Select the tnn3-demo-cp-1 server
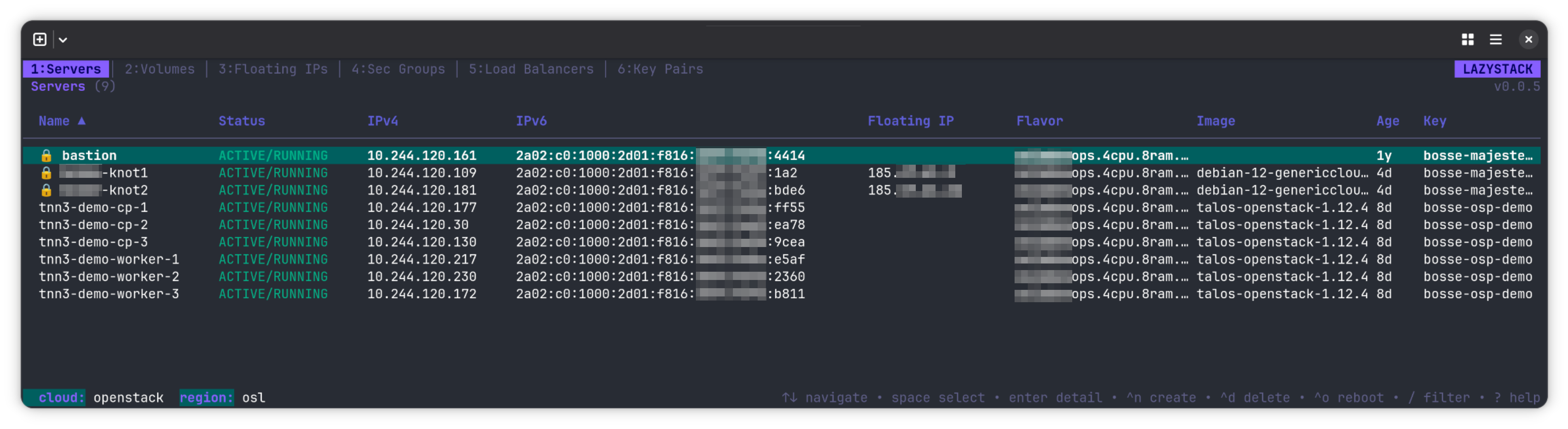This screenshot has width=1568, height=429. (782, 208)
